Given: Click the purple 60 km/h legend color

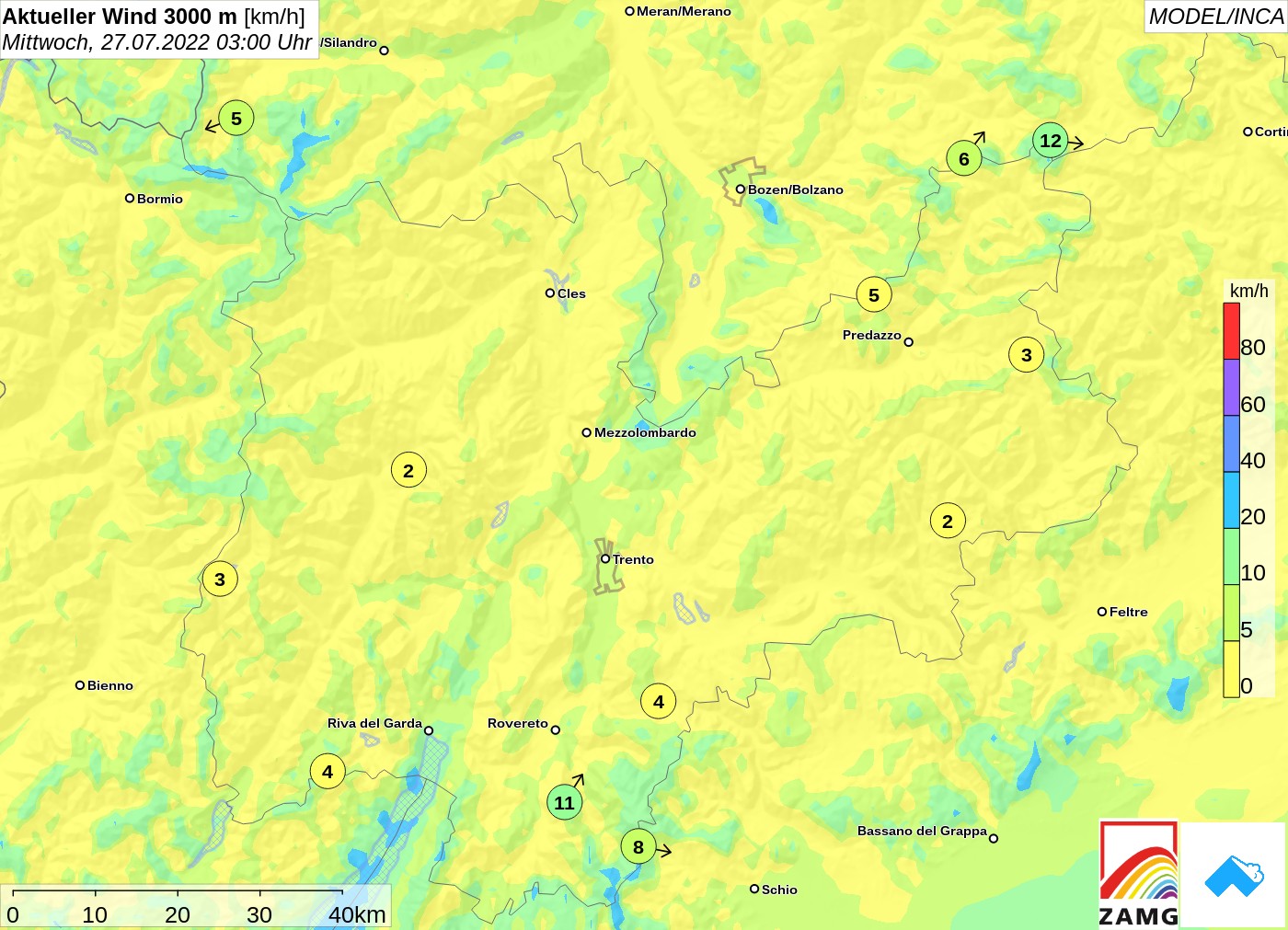Looking at the screenshot, I should click(1231, 387).
